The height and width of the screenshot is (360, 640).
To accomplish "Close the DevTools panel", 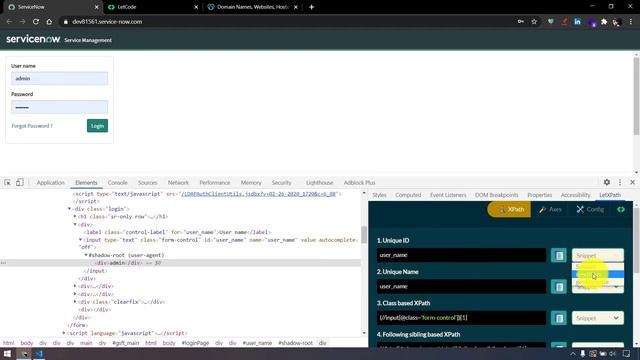I will pyautogui.click(x=632, y=182).
